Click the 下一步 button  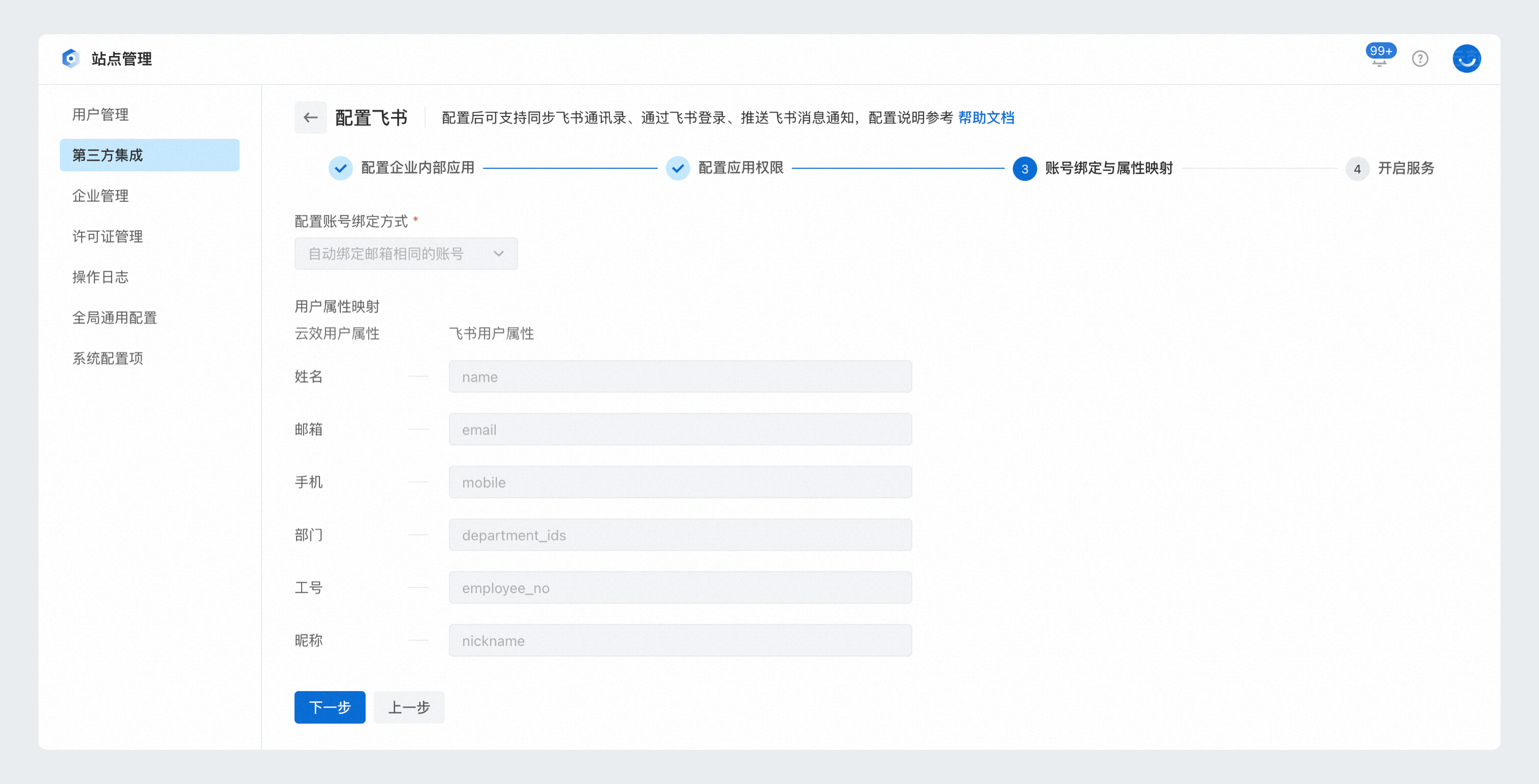(x=330, y=707)
